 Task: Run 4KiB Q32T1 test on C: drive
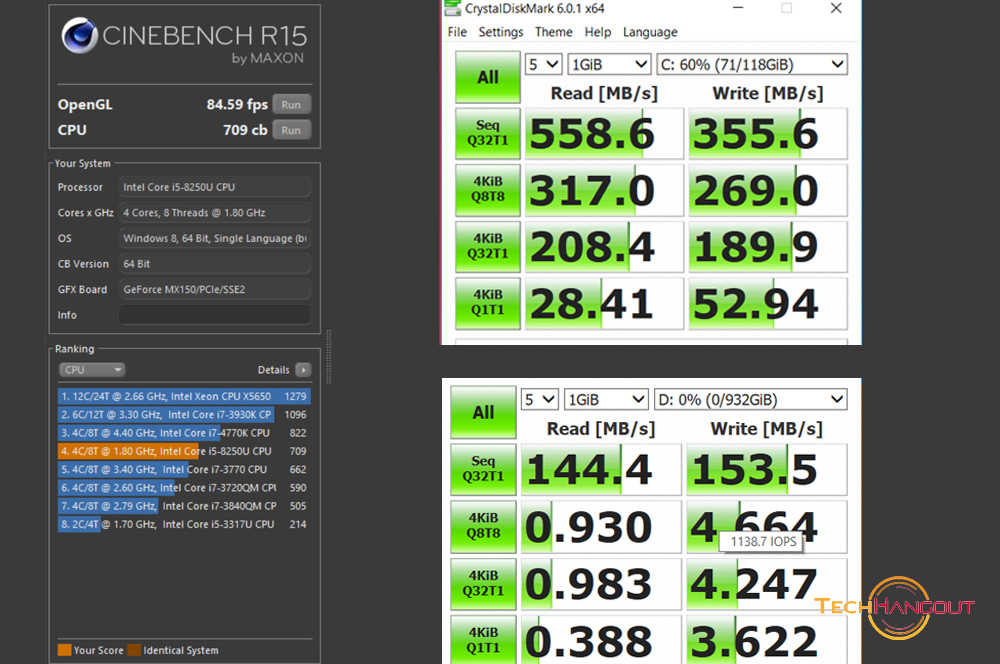(x=488, y=247)
